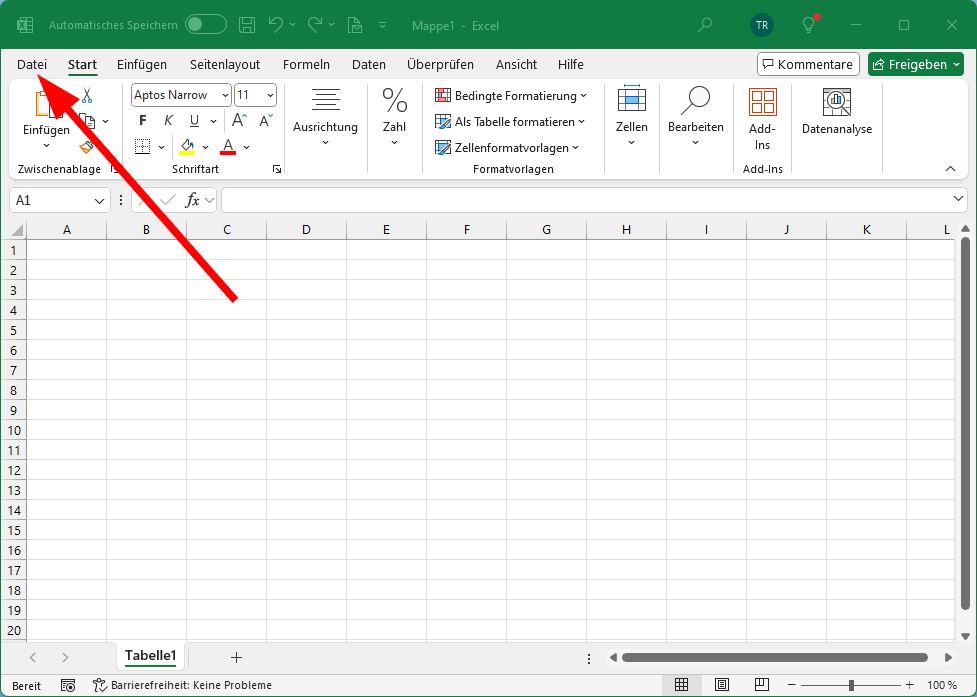This screenshot has width=977, height=697.
Task: Add a new sheet with the plus tab
Action: pyautogui.click(x=236, y=657)
